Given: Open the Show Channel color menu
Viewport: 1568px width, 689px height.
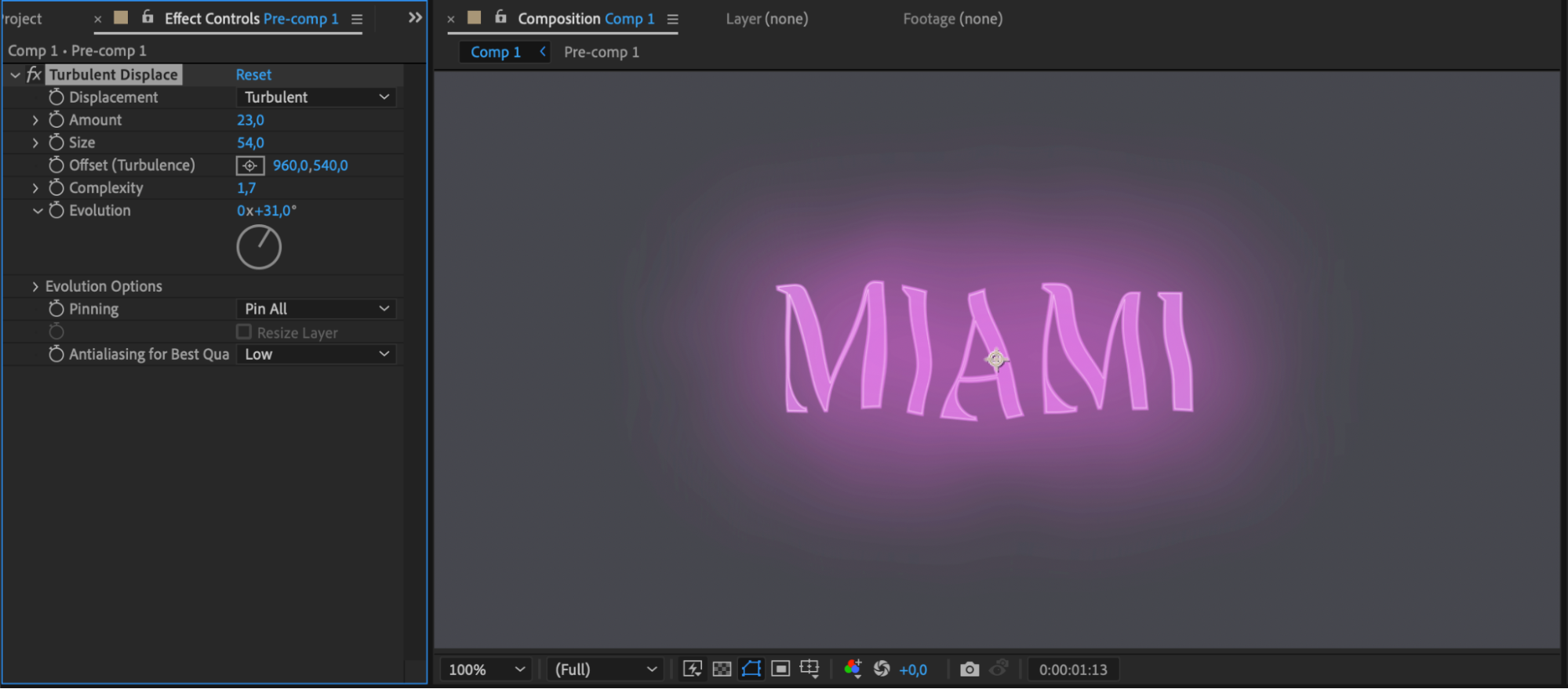Looking at the screenshot, I should click(853, 669).
